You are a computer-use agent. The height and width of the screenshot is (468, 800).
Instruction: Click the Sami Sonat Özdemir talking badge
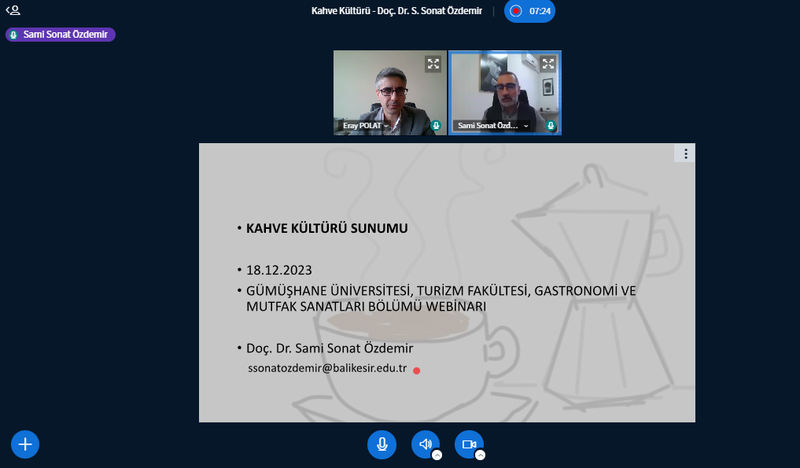click(60, 35)
